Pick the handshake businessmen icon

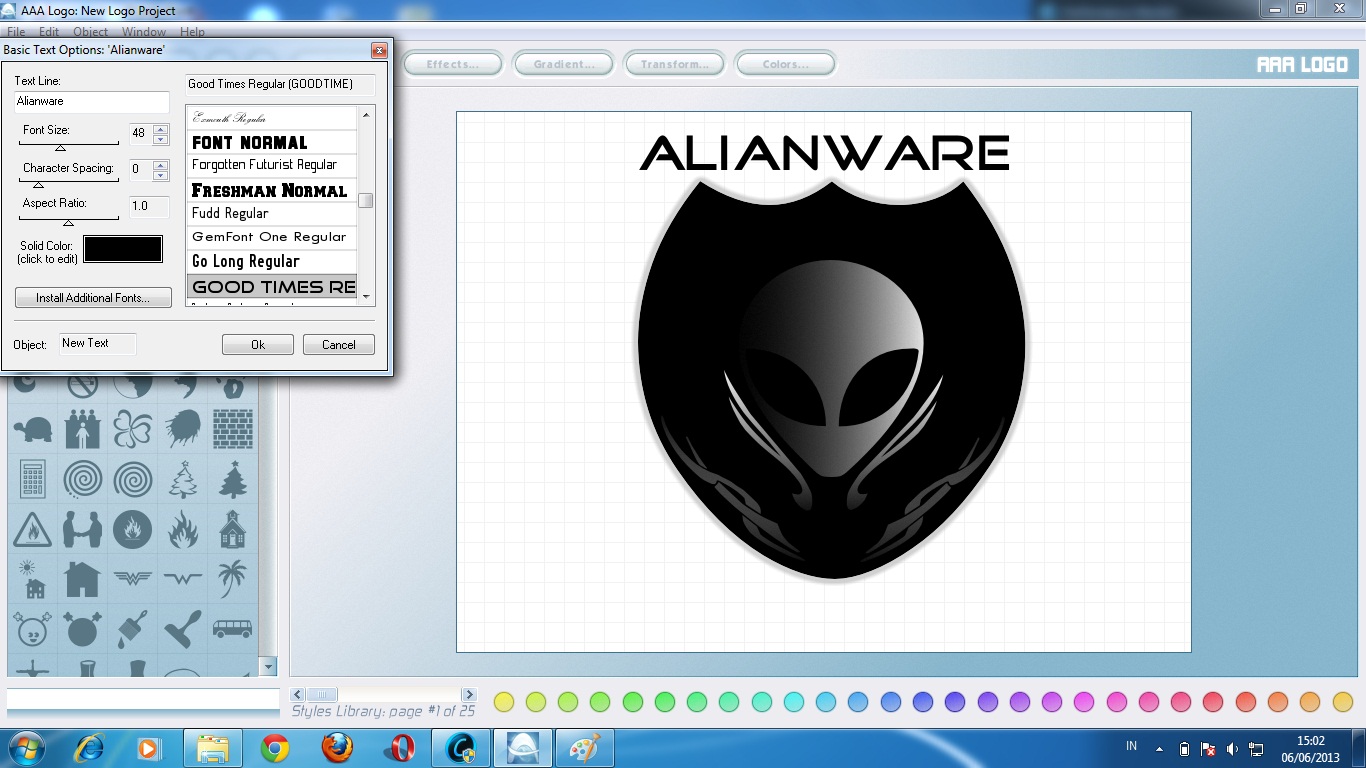(x=82, y=529)
